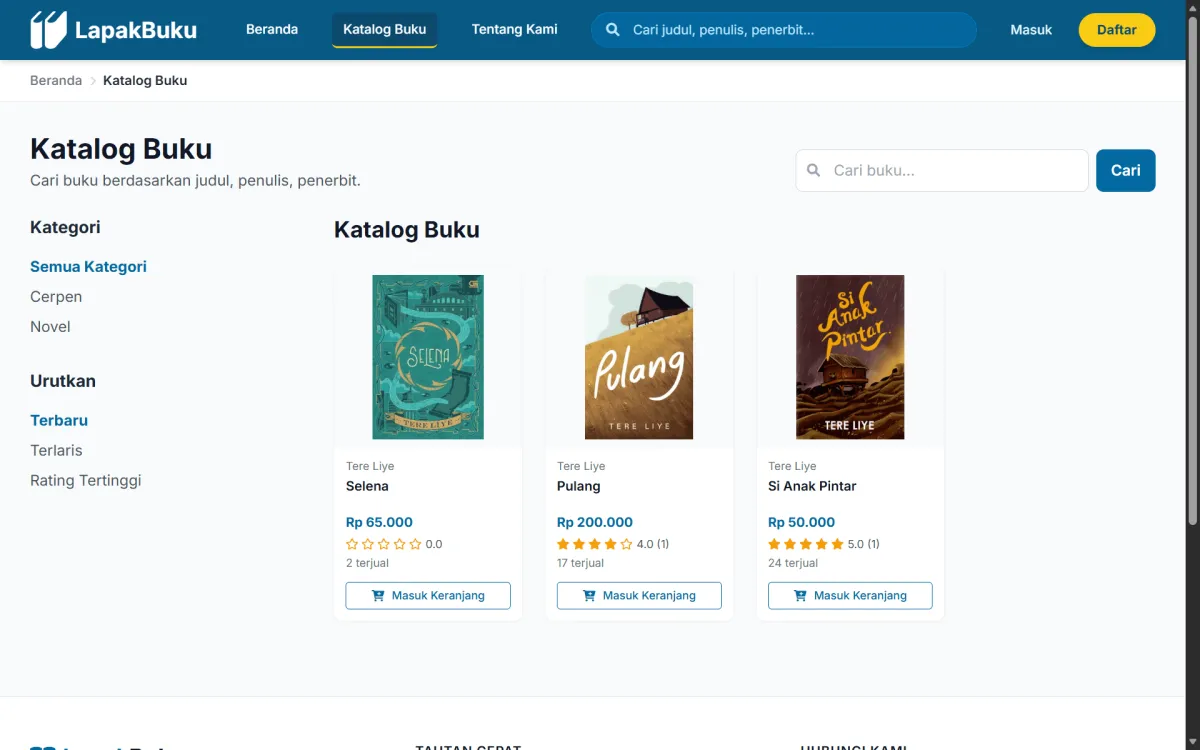Screen dimensions: 1200x750
Task: Click the LapakBuku book logo icon
Action: coord(48,30)
